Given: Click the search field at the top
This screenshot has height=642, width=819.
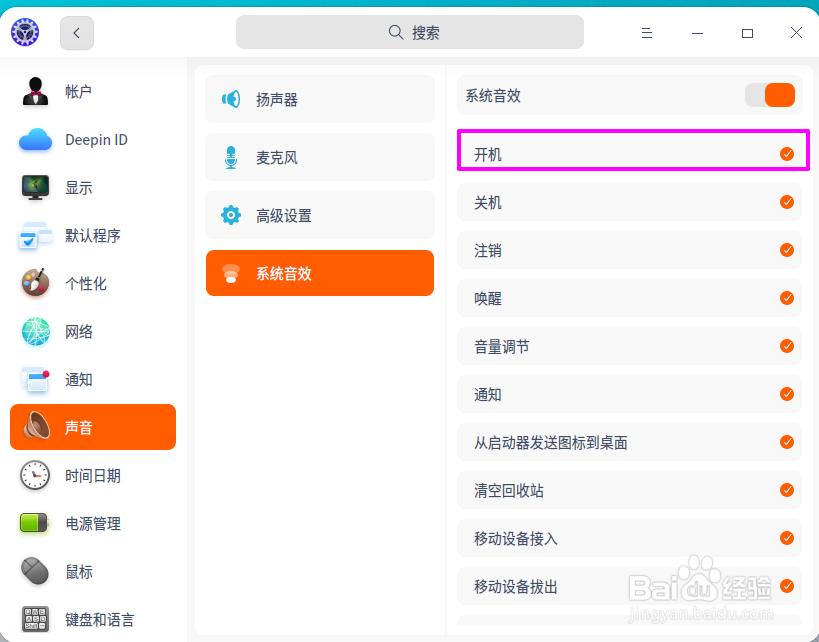Looking at the screenshot, I should [x=409, y=32].
